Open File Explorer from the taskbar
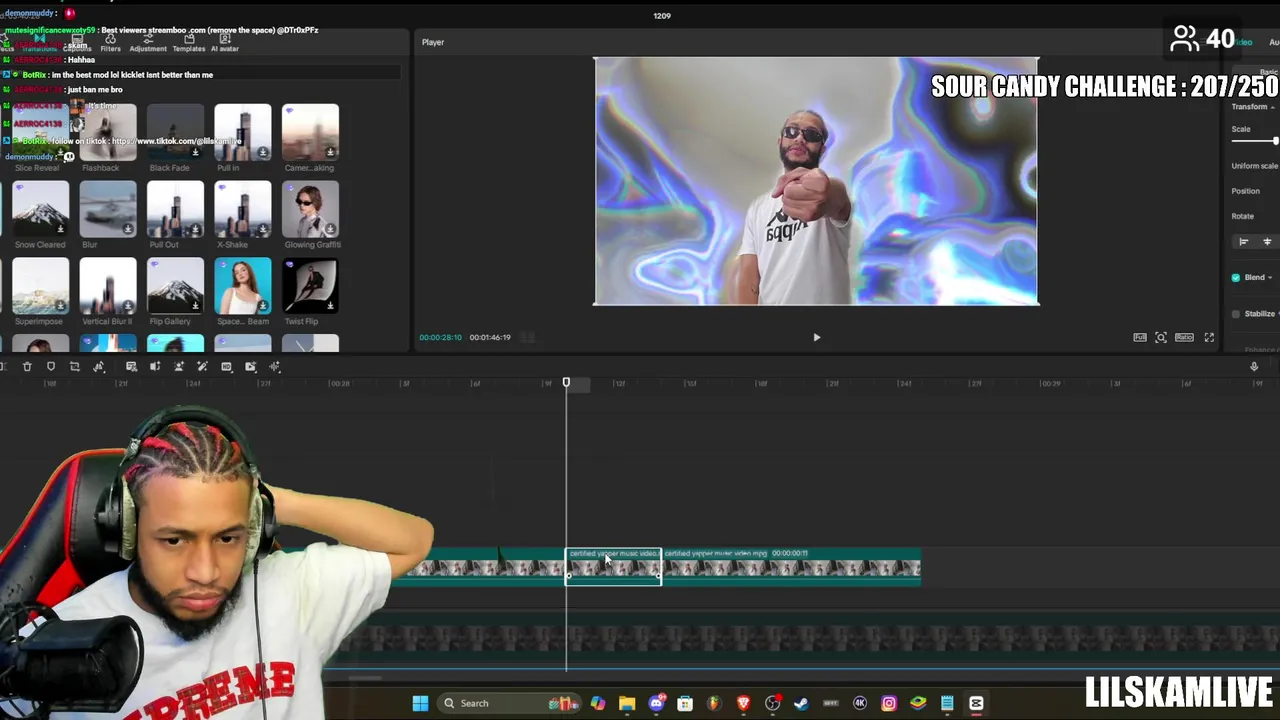The width and height of the screenshot is (1280, 720). (627, 703)
